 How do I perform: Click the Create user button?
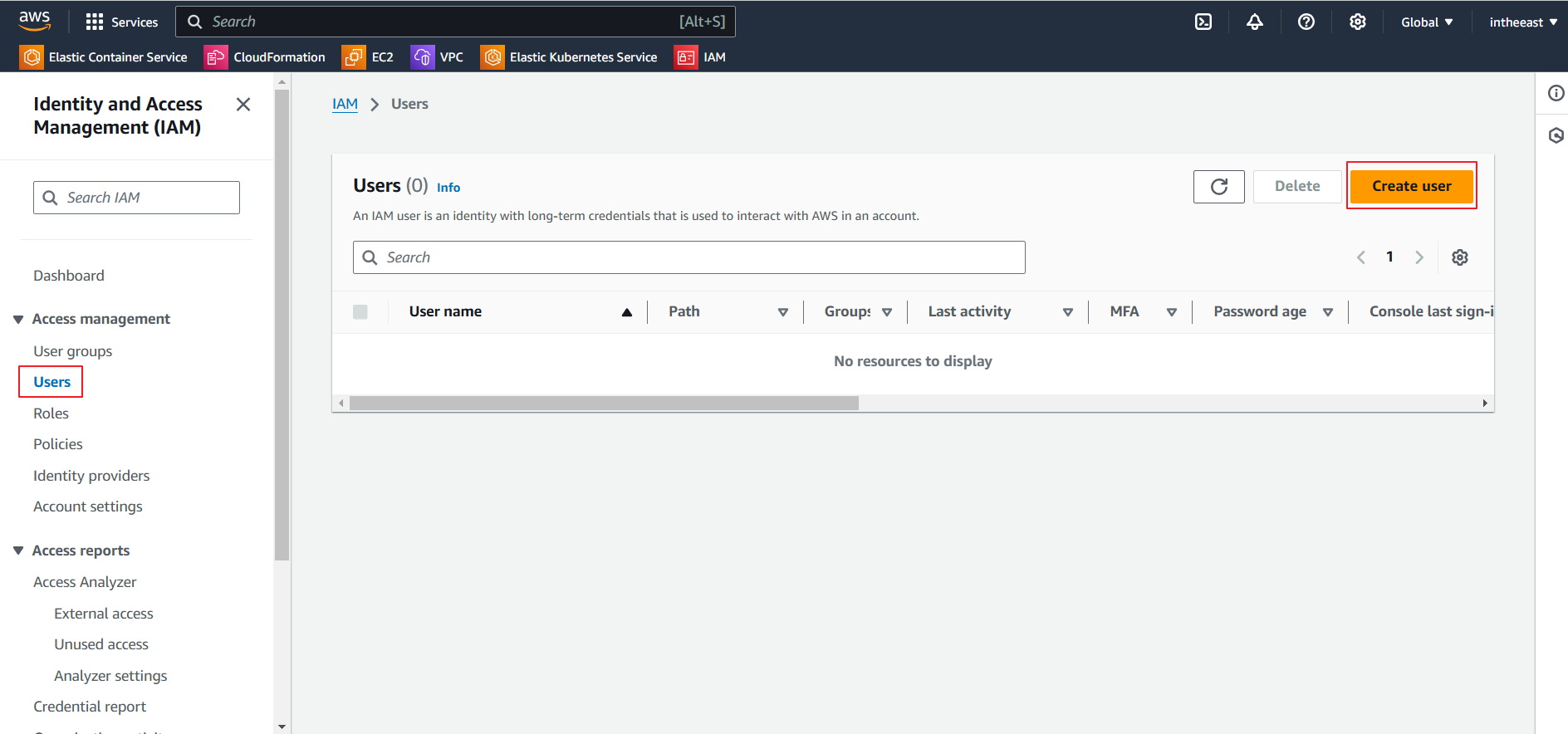point(1412,186)
